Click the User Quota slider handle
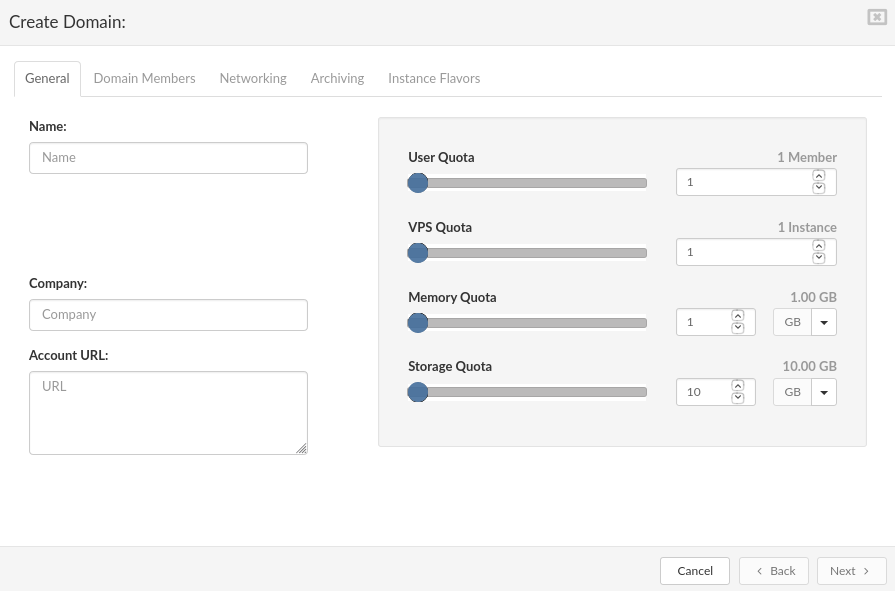The image size is (895, 591). pos(418,183)
